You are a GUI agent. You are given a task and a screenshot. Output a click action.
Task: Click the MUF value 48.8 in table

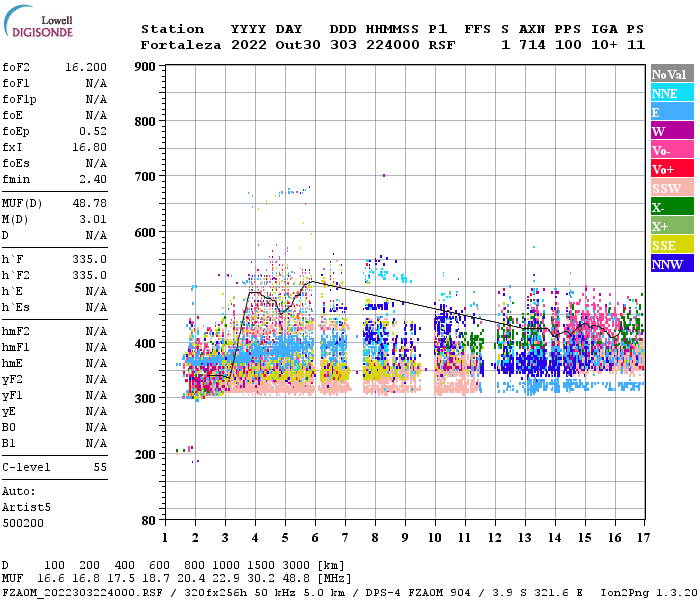point(296,579)
